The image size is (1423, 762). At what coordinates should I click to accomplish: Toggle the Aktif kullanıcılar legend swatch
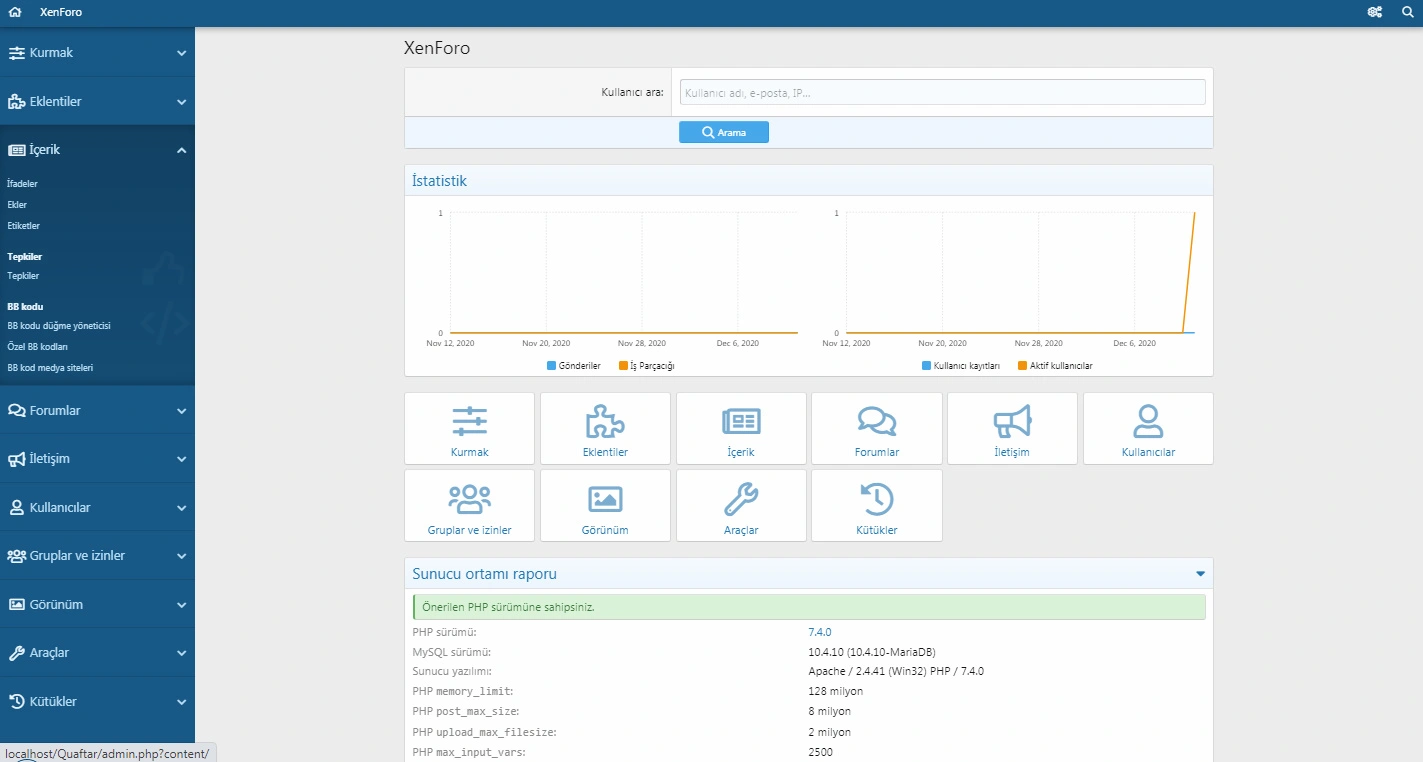pyautogui.click(x=1022, y=366)
